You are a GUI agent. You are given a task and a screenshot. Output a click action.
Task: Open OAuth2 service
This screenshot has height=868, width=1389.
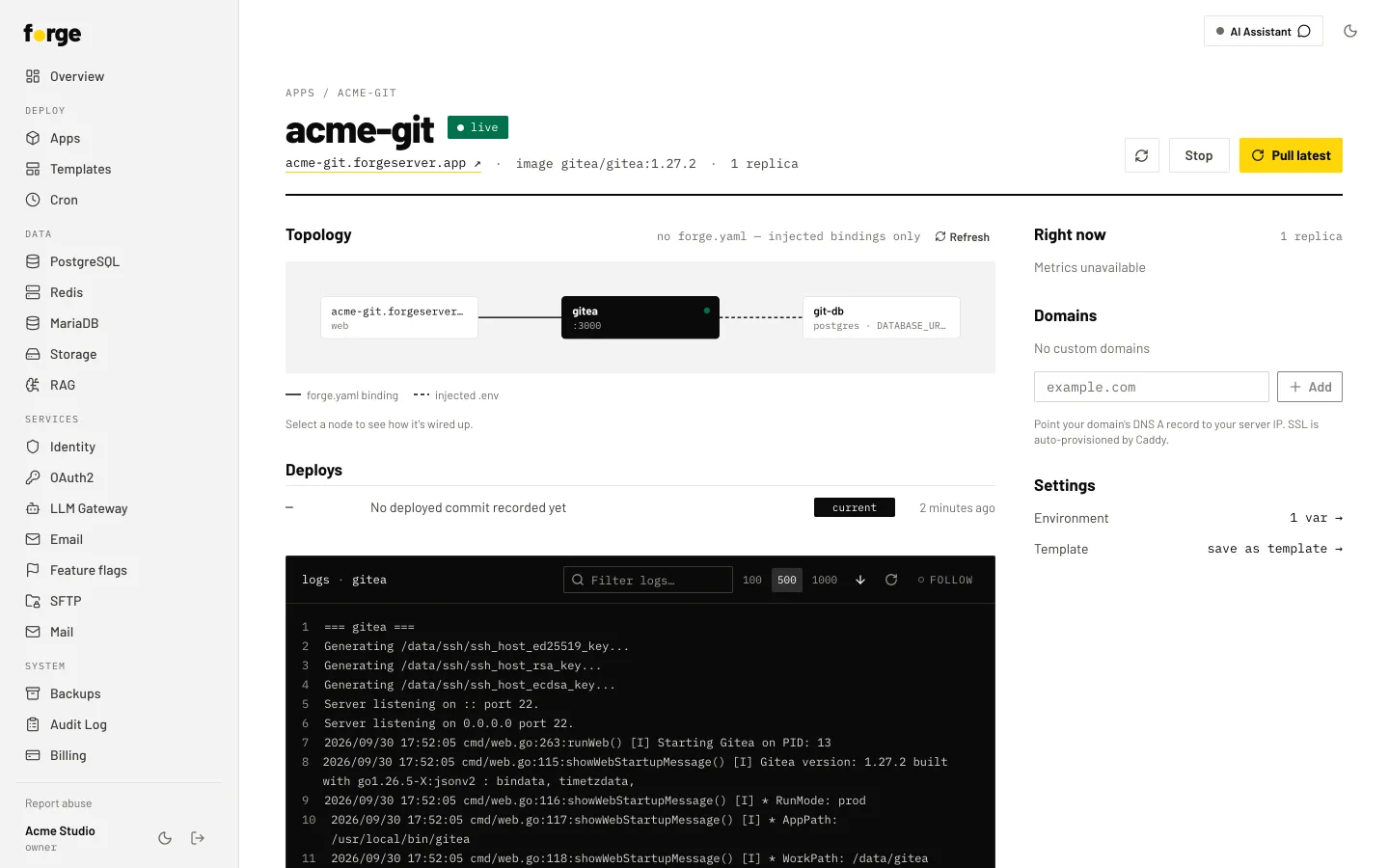120,477
